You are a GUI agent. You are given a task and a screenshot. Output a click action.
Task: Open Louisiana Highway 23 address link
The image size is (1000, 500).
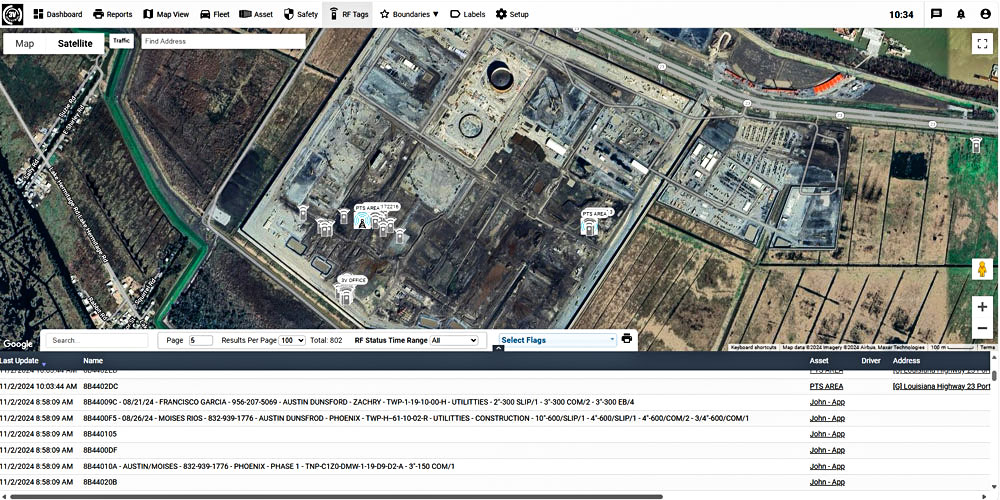(x=941, y=386)
